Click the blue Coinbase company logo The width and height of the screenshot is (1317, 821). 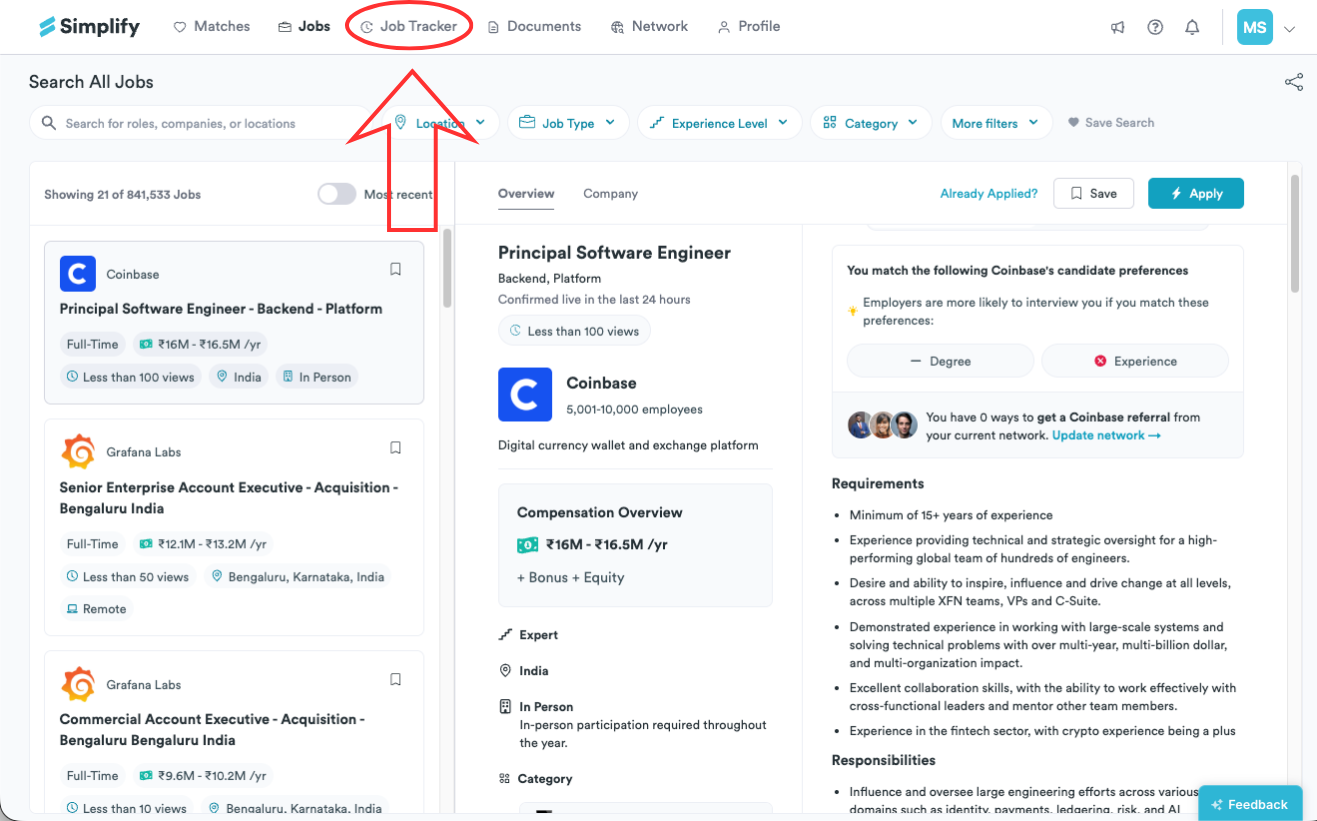point(525,394)
